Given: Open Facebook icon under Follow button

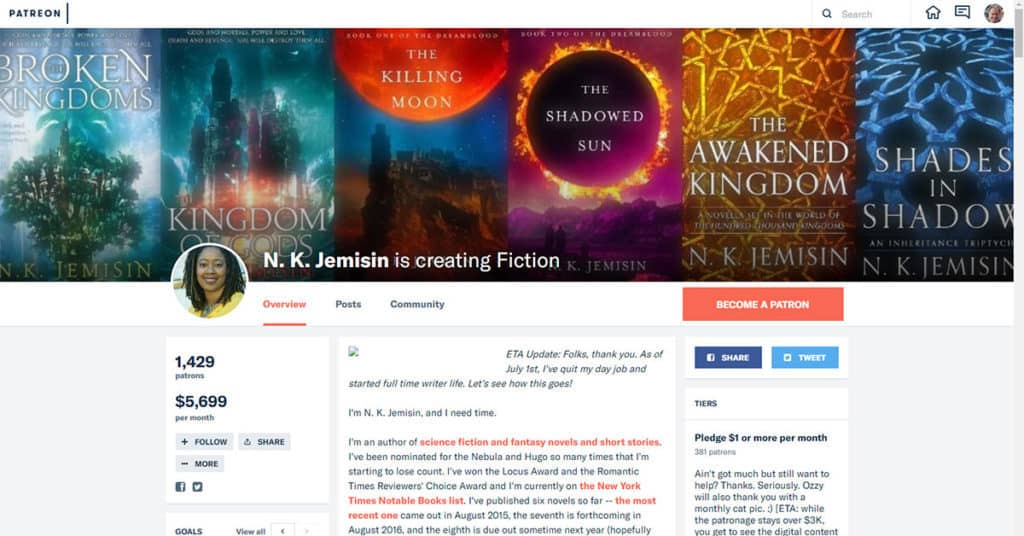Looking at the screenshot, I should point(180,486).
